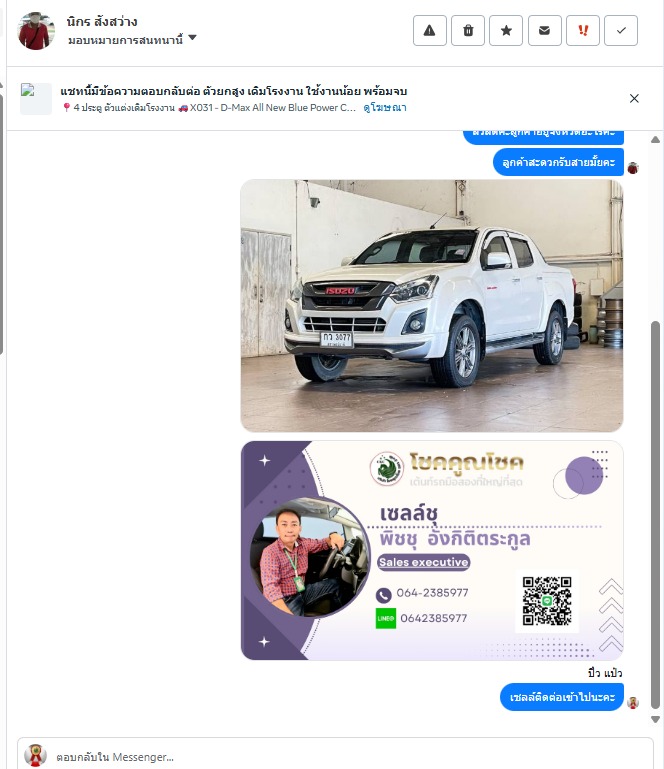Mark conversation done with checkmark
Image resolution: width=664 pixels, height=769 pixels.
(621, 30)
